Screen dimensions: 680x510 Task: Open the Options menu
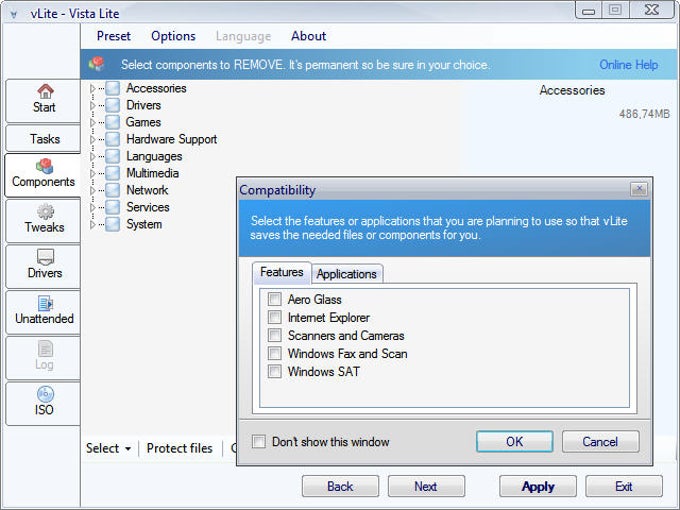[x=173, y=36]
